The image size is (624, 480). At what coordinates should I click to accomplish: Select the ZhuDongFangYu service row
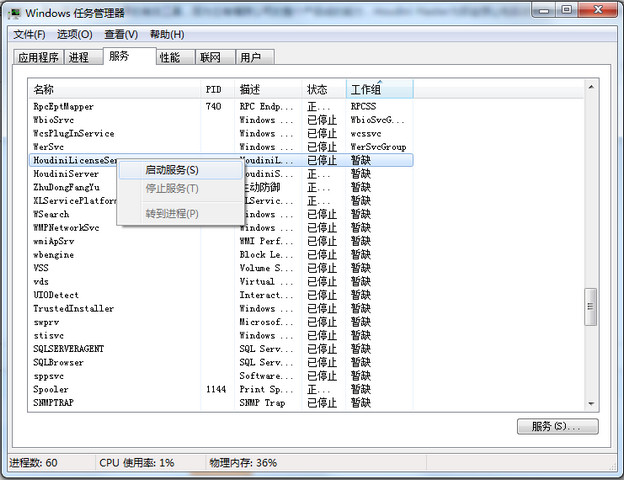(221, 187)
